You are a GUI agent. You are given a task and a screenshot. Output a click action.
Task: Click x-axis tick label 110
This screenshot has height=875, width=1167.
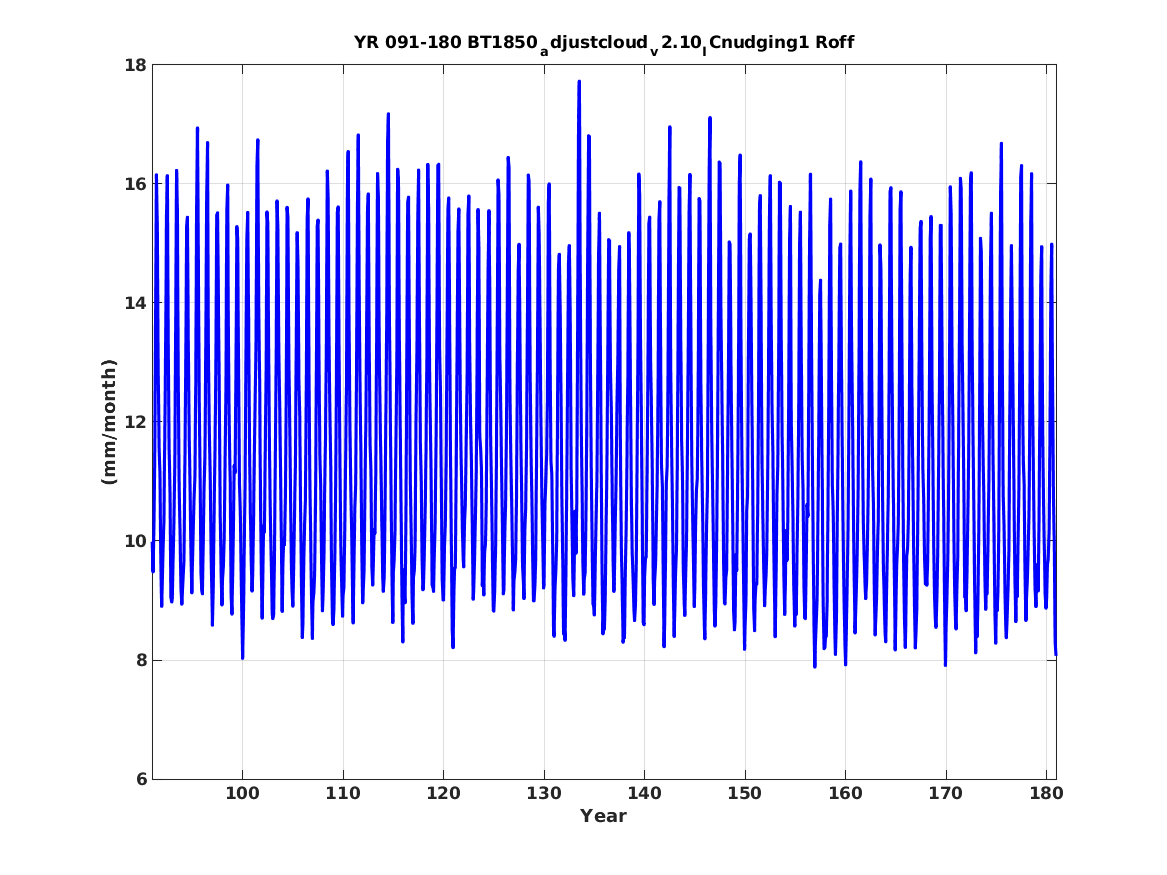coord(342,794)
